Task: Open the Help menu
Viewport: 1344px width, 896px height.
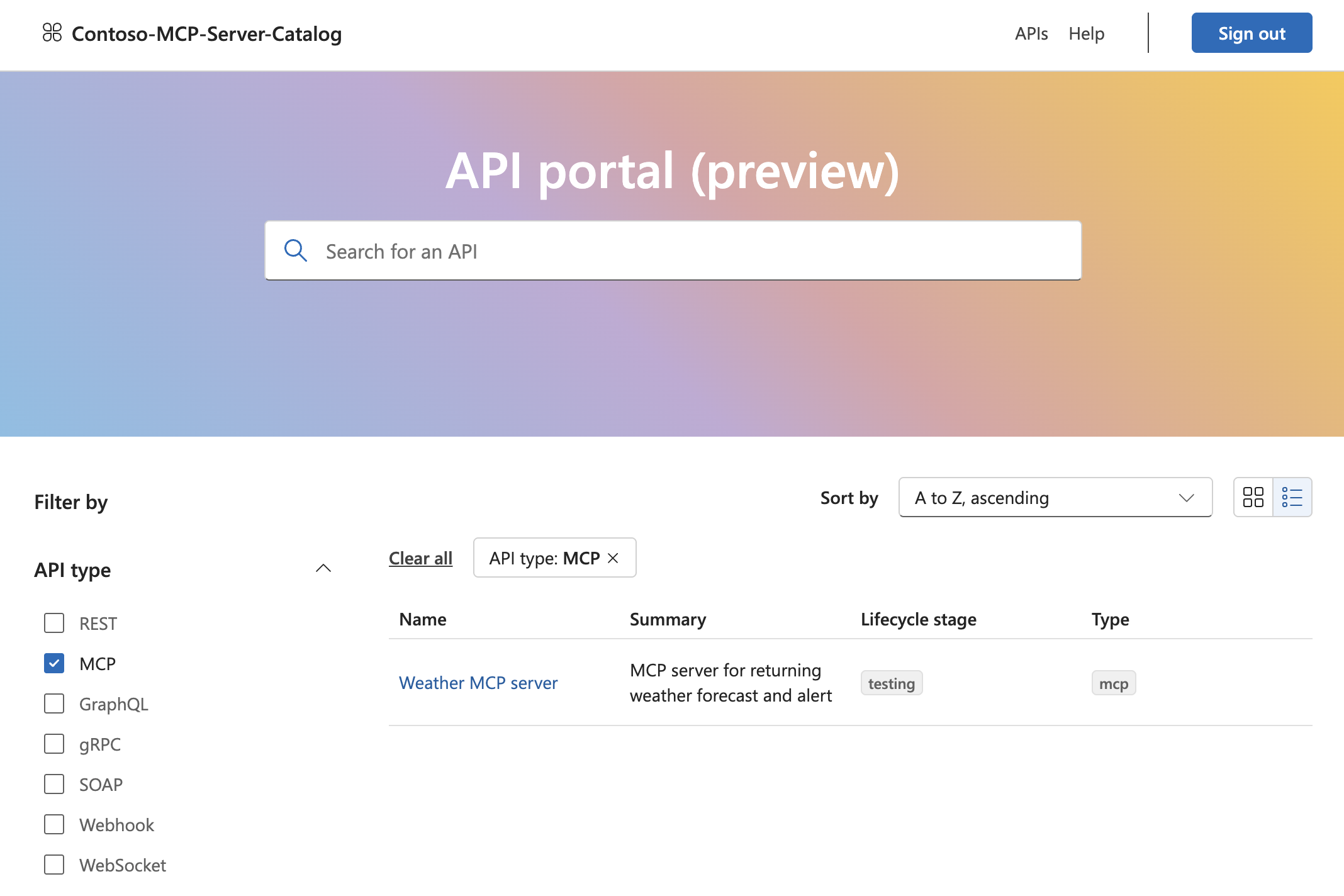Action: pyautogui.click(x=1086, y=33)
